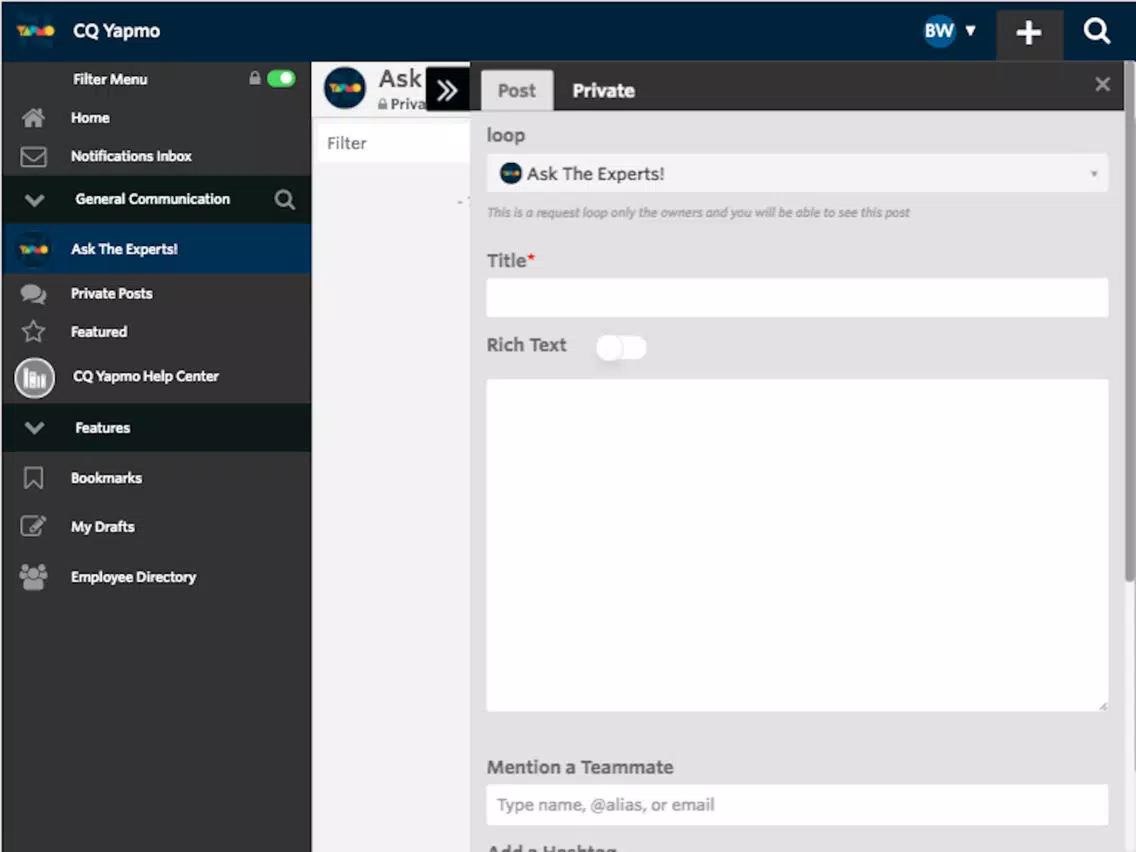
Task: Click the plus icon to create new post
Action: click(x=1029, y=33)
